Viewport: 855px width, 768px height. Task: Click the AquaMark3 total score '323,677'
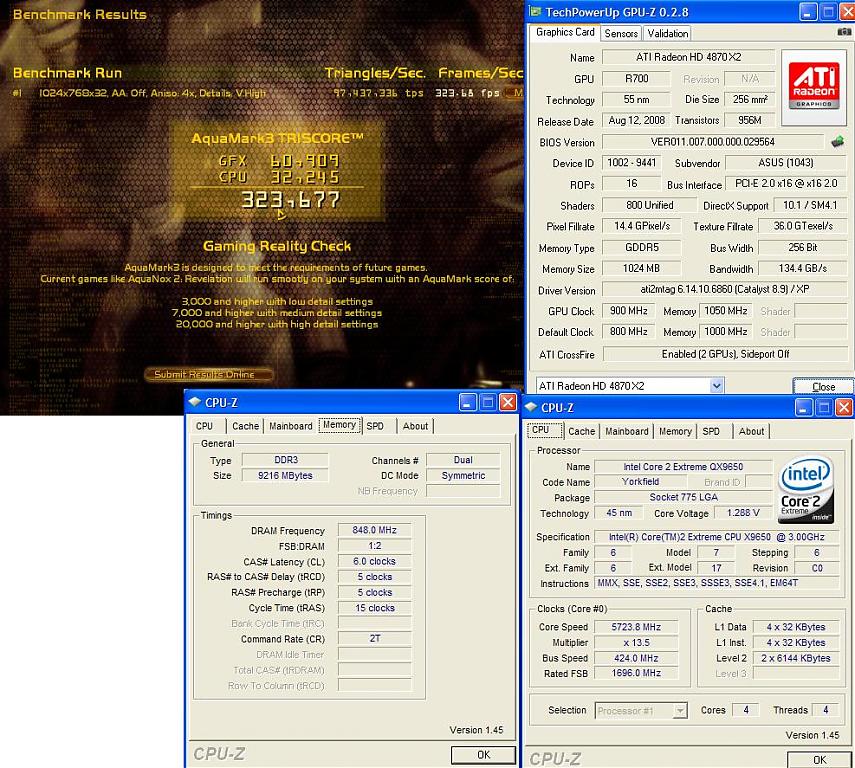291,200
